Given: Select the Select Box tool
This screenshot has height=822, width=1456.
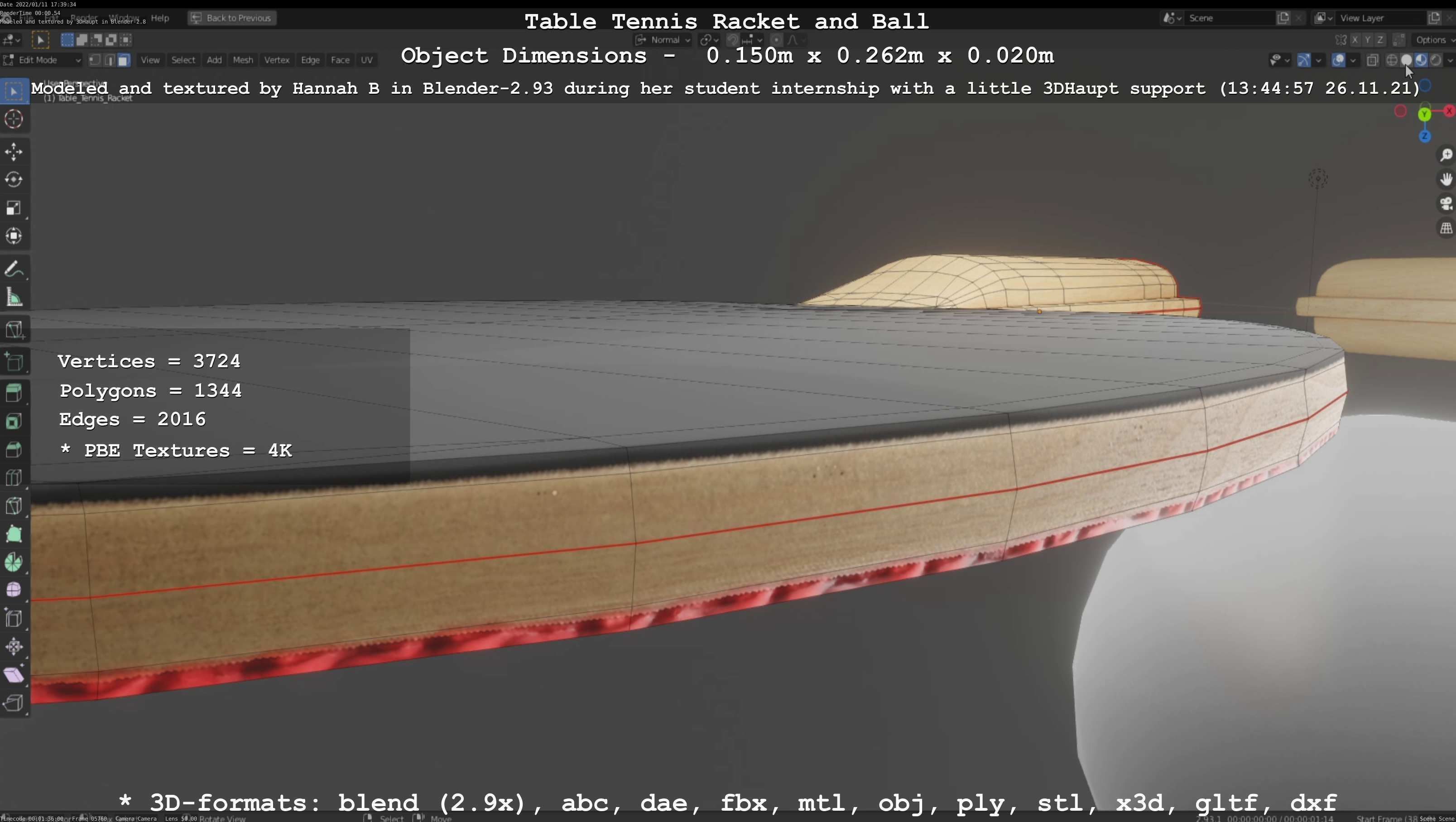Looking at the screenshot, I should pos(14,91).
